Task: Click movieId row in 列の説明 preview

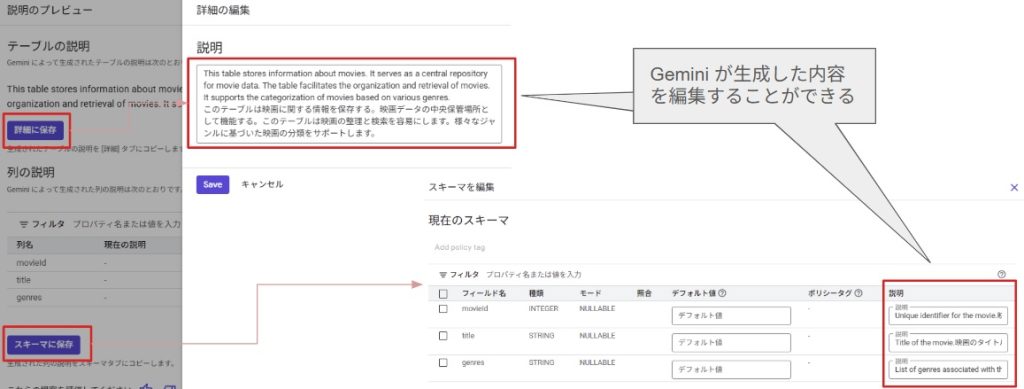Action: [94, 263]
